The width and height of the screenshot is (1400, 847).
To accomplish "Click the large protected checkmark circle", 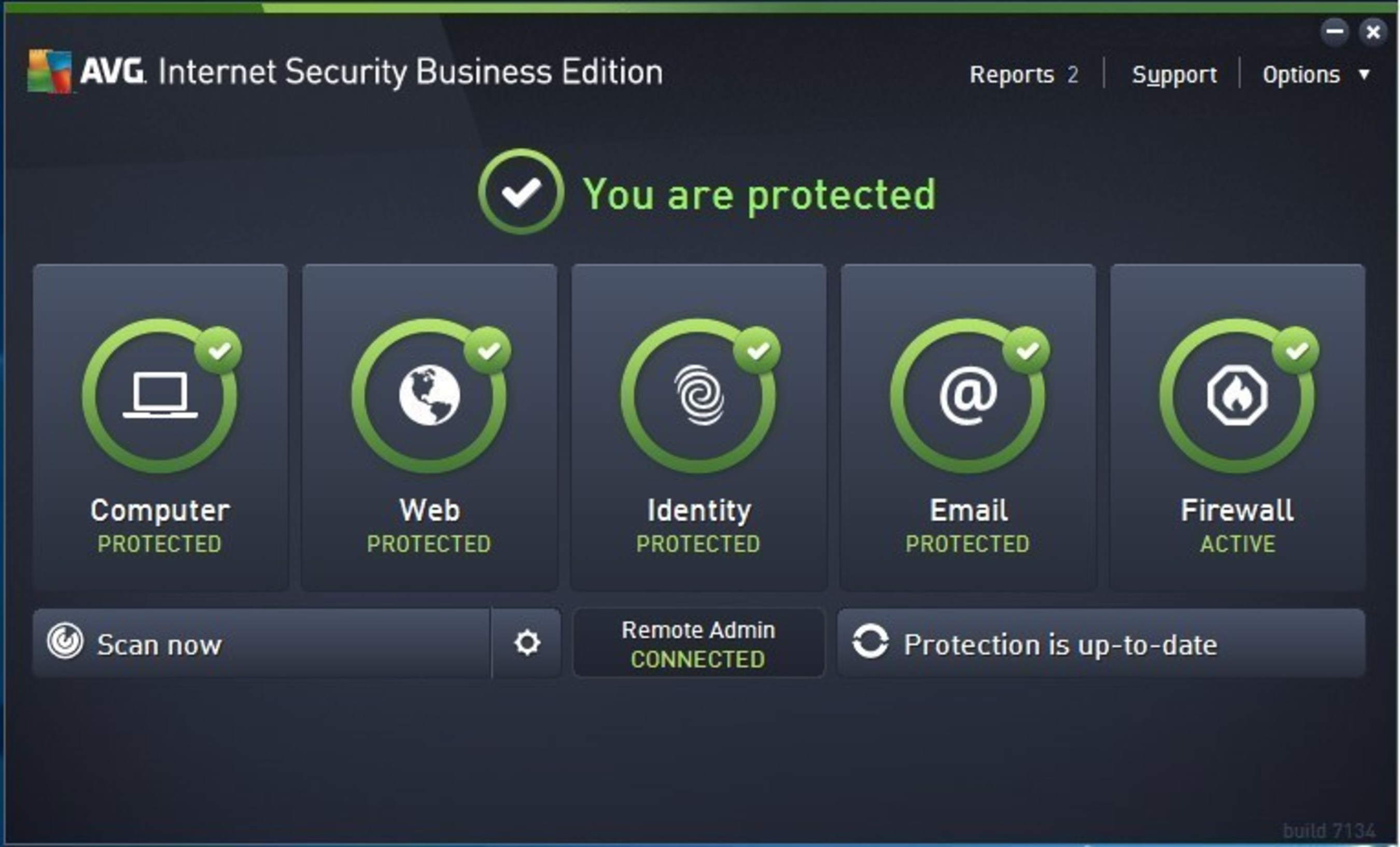I will pos(521,191).
